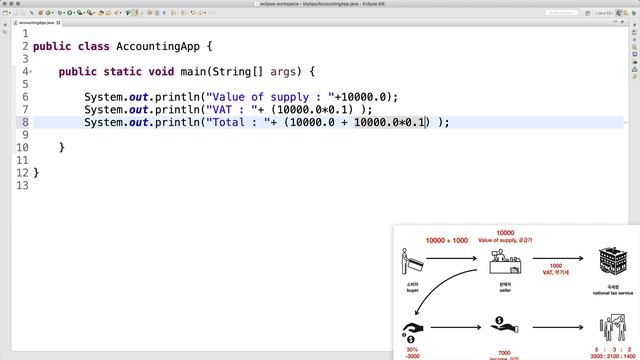This screenshot has width=640, height=360.
Task: Click line number 12 beside closing brace
Action: [22, 173]
